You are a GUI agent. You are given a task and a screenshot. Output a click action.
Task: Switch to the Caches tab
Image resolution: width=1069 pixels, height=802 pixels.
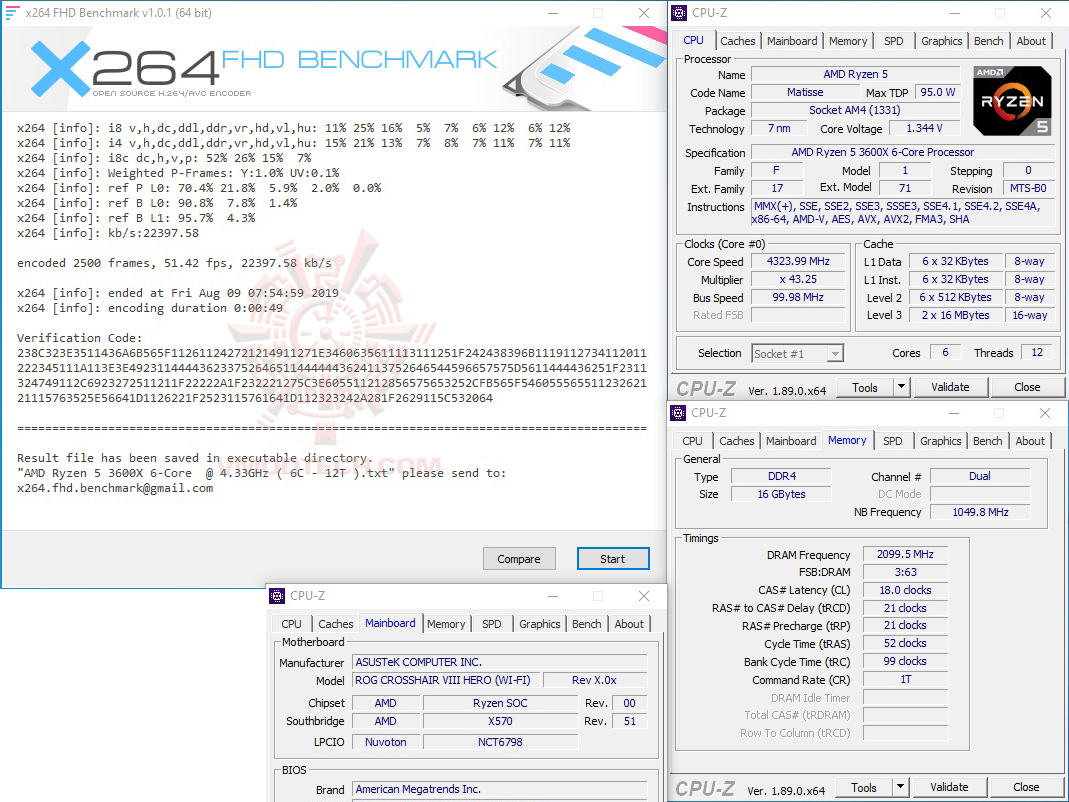tap(737, 40)
